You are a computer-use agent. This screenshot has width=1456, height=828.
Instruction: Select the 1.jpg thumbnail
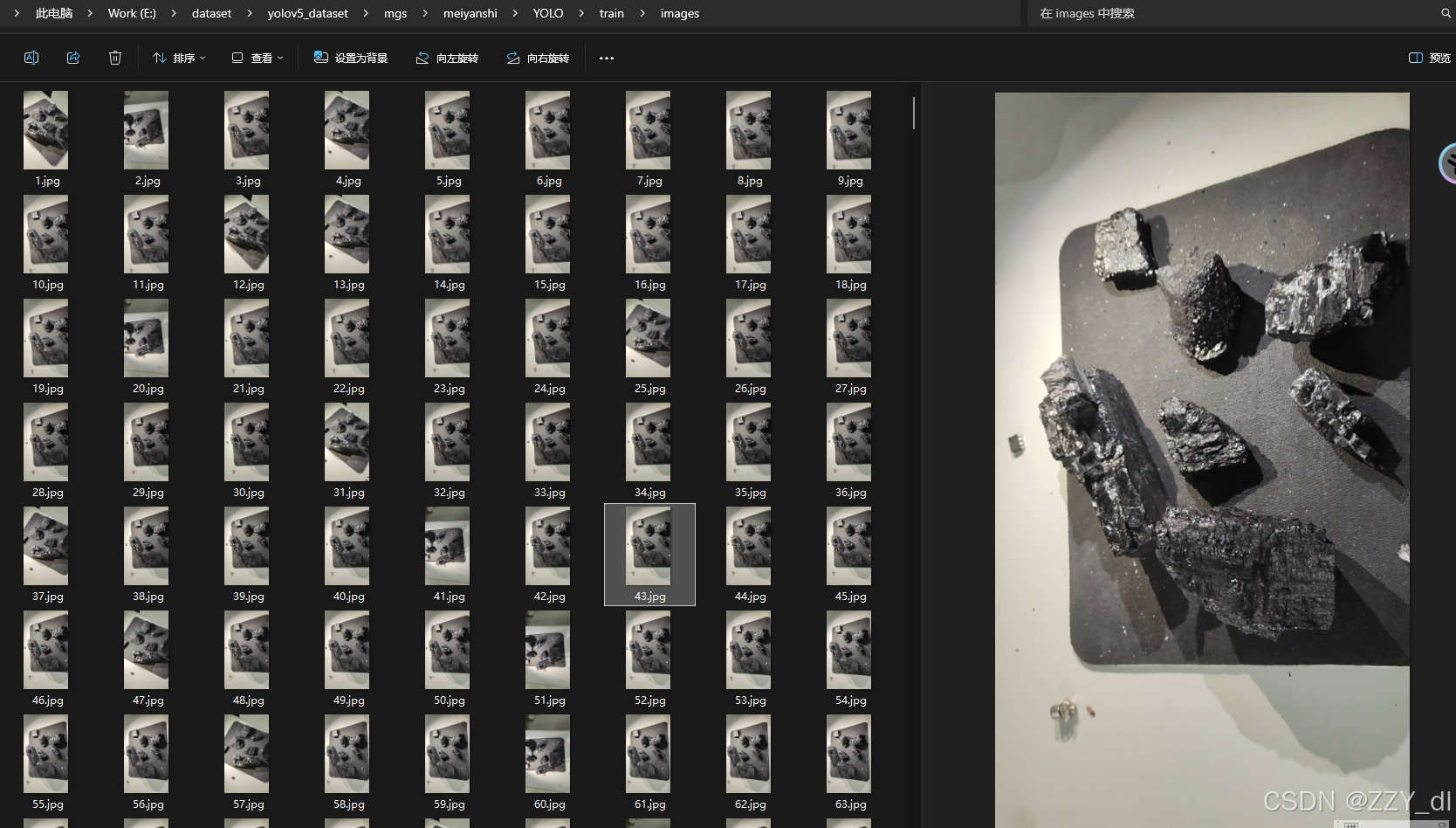45,130
